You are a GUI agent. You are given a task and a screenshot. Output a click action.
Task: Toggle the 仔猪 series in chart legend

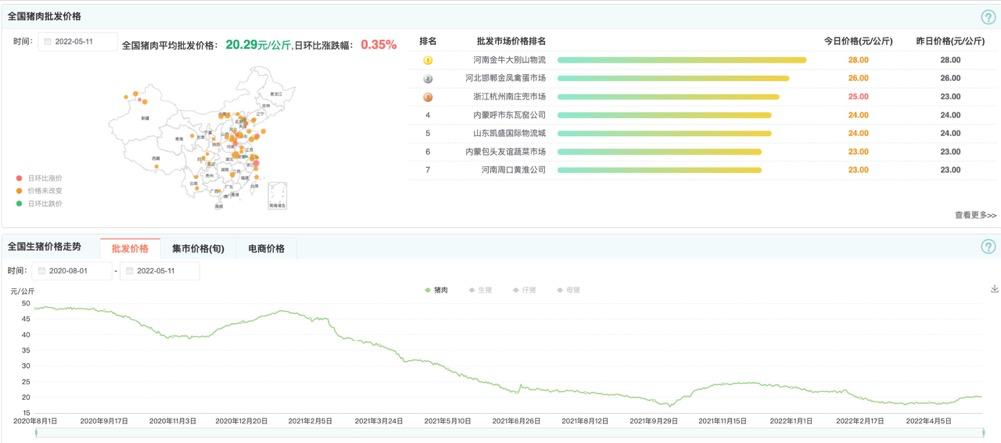pyautogui.click(x=524, y=290)
